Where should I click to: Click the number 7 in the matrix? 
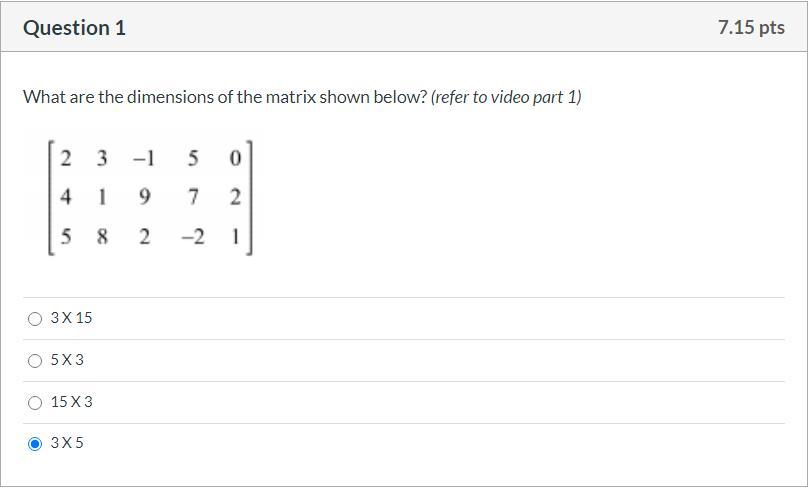point(193,197)
